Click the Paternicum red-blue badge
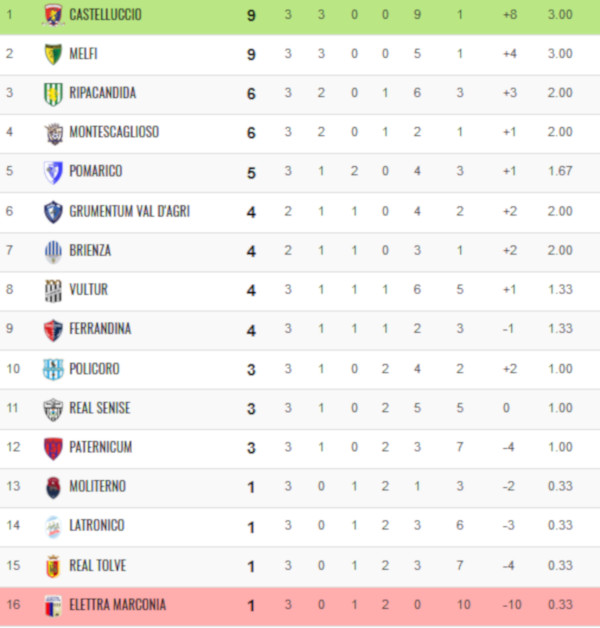Image resolution: width=600 pixels, height=628 pixels. pyautogui.click(x=53, y=448)
